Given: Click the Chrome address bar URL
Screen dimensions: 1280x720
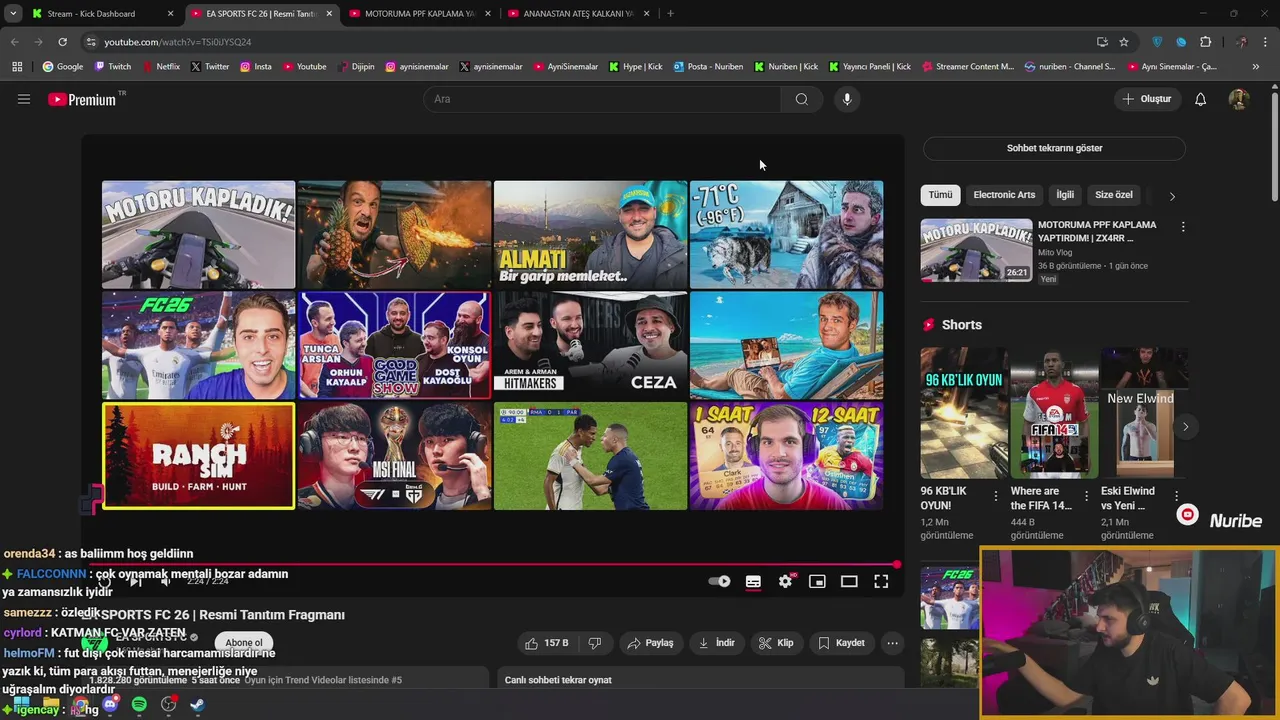Looking at the screenshot, I should 178,42.
